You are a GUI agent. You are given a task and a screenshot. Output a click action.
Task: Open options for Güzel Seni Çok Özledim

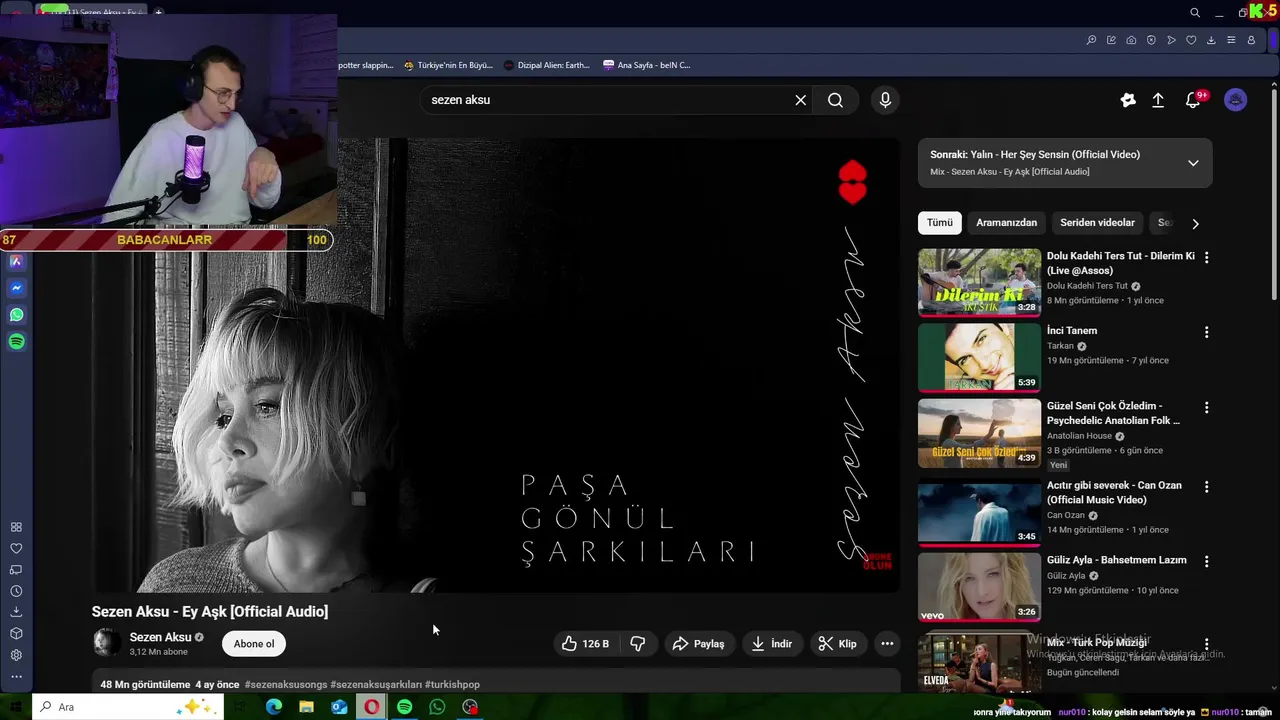pyautogui.click(x=1206, y=408)
